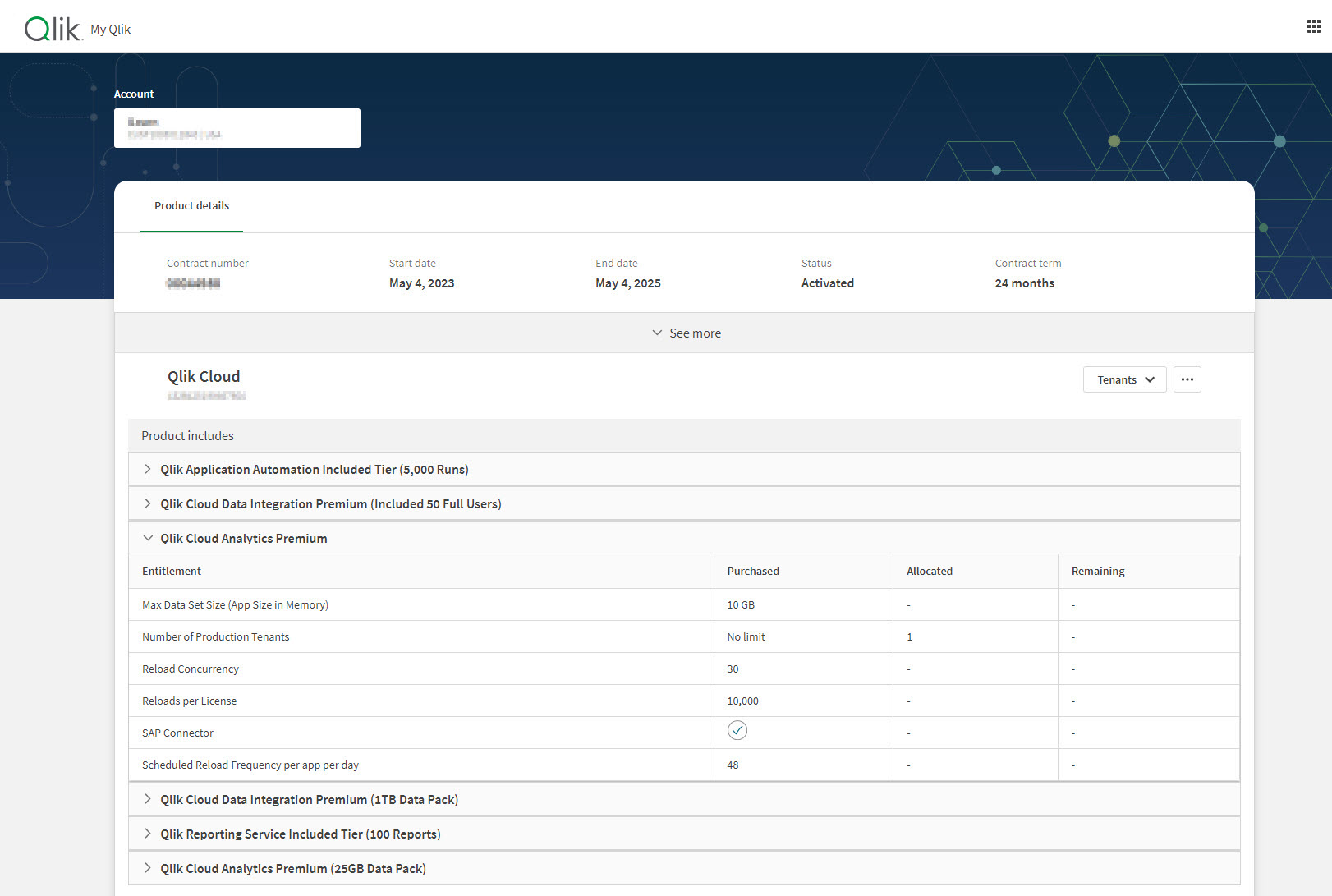The width and height of the screenshot is (1332, 896).
Task: Open the app launcher grid icon
Action: click(x=1313, y=26)
